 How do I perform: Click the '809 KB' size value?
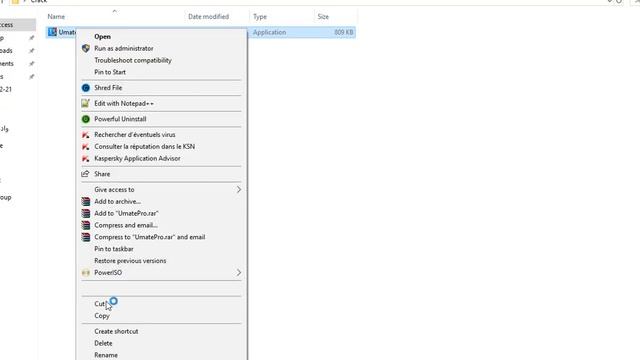coord(344,32)
